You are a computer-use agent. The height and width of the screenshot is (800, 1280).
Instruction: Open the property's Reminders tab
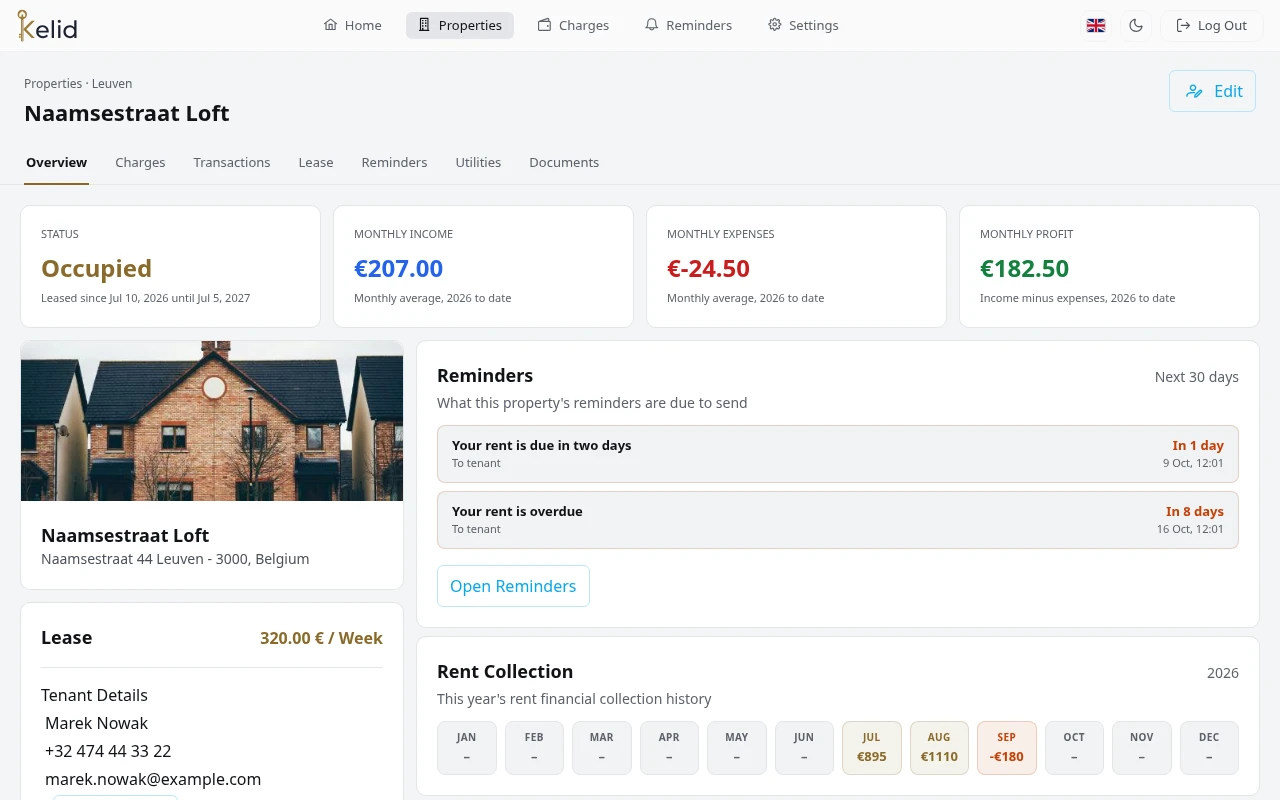(394, 162)
